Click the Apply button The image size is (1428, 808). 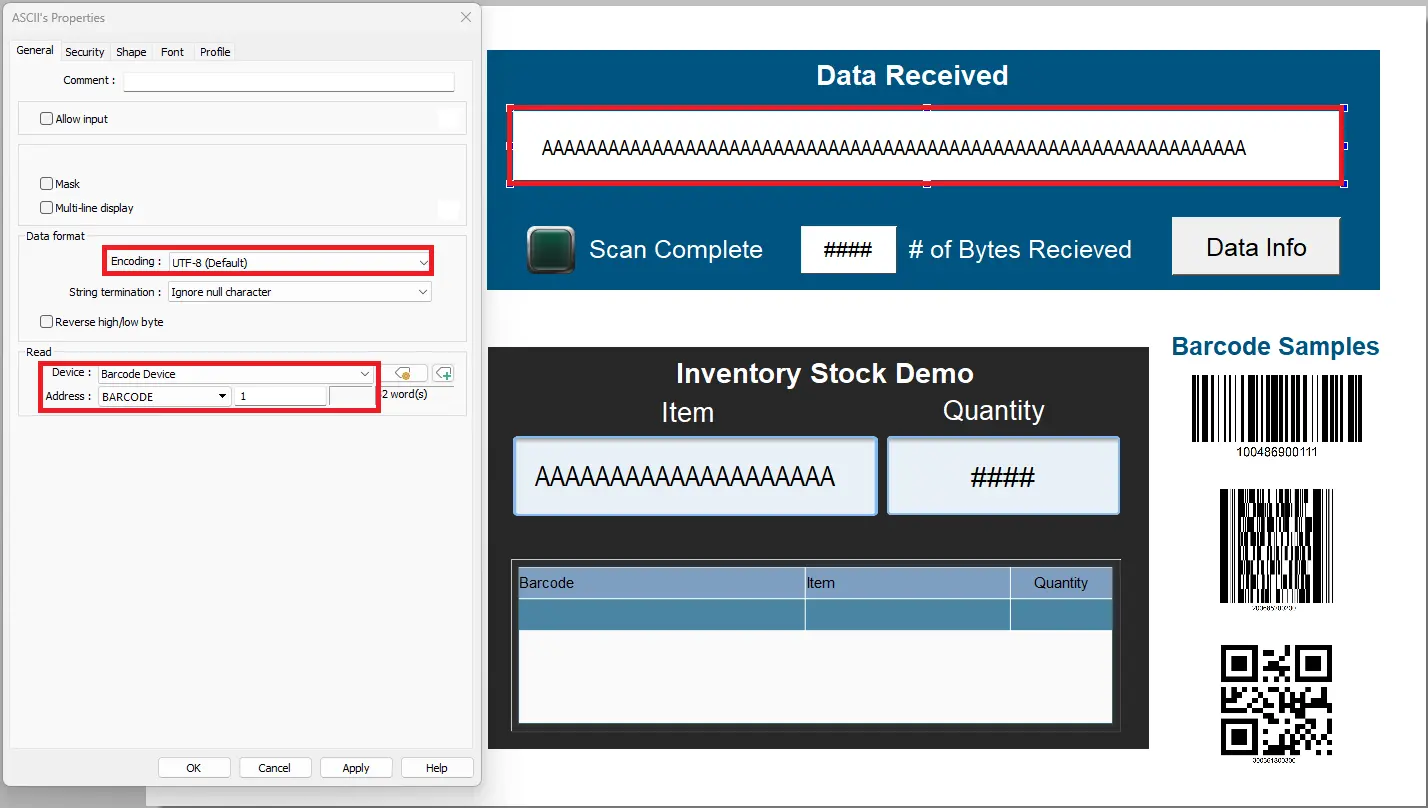pyautogui.click(x=356, y=767)
